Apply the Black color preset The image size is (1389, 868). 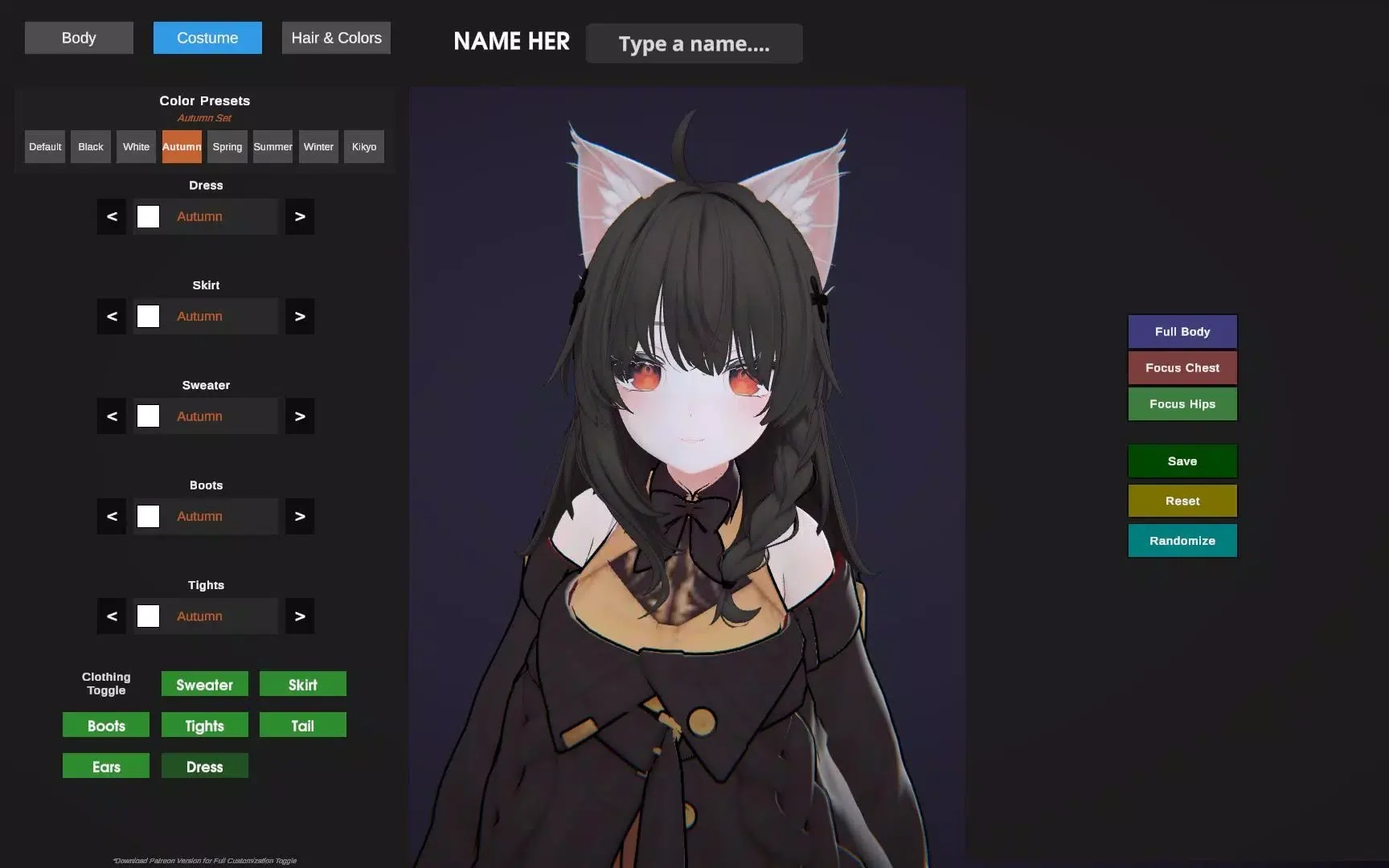click(90, 146)
